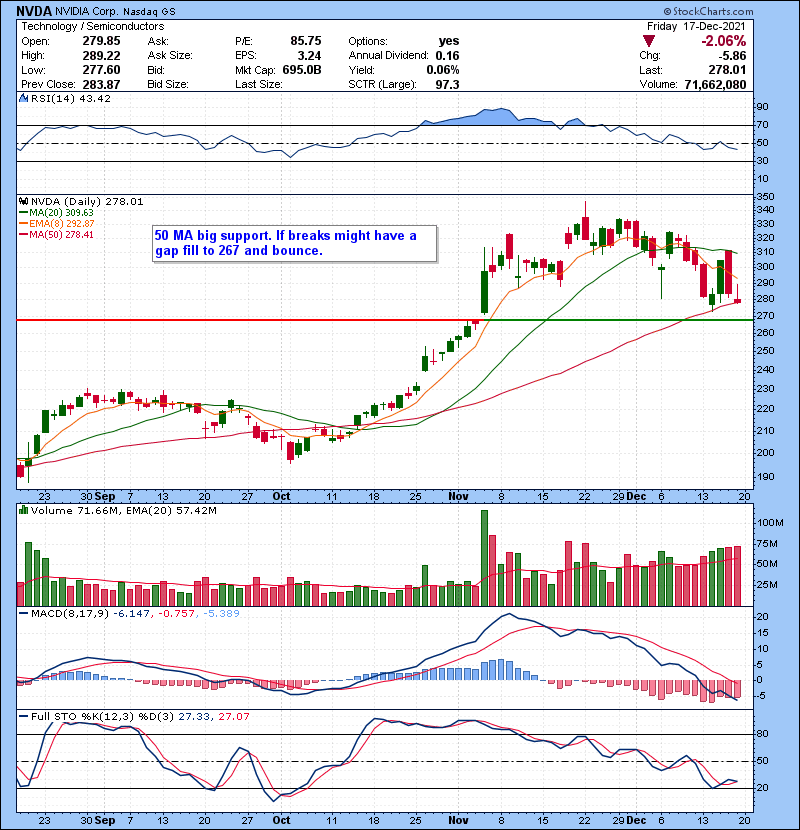Click the Prev Close value 283.87
Viewport: 800px width, 830px height.
[101, 84]
